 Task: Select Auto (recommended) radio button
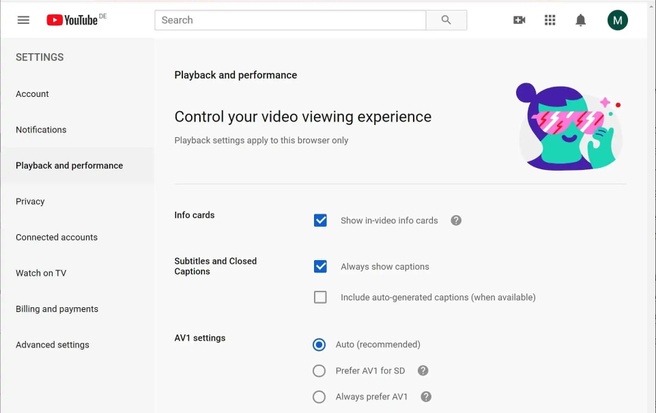[x=319, y=344]
